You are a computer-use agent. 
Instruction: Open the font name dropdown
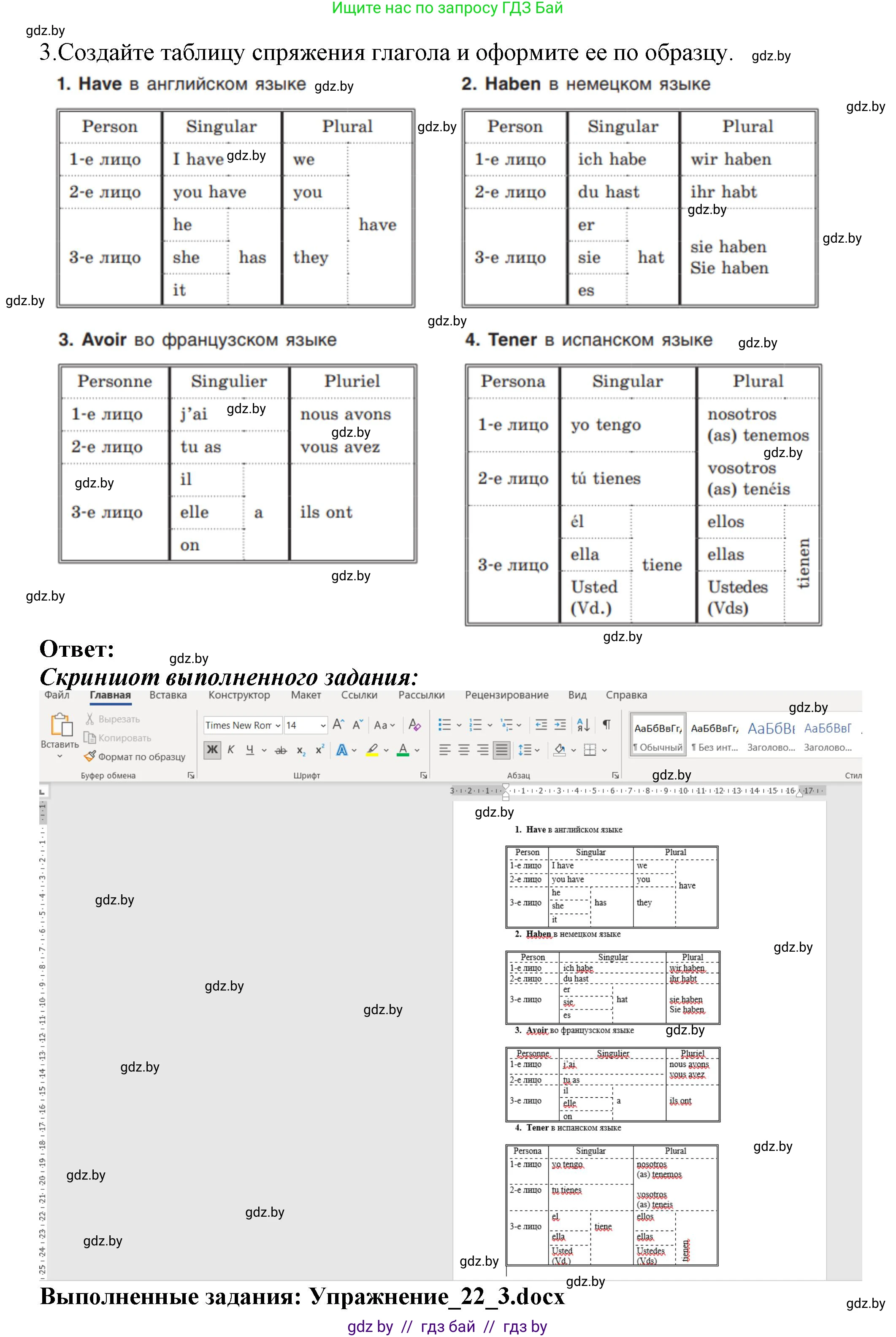tap(278, 725)
